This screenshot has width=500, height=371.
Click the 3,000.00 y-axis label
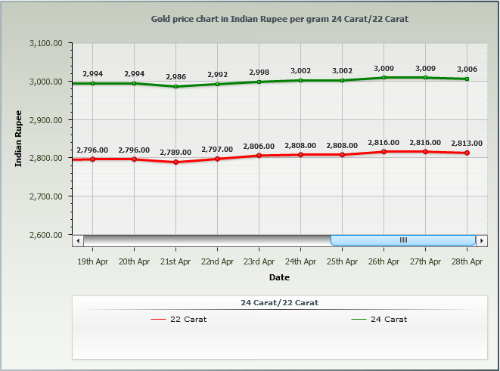tap(46, 82)
